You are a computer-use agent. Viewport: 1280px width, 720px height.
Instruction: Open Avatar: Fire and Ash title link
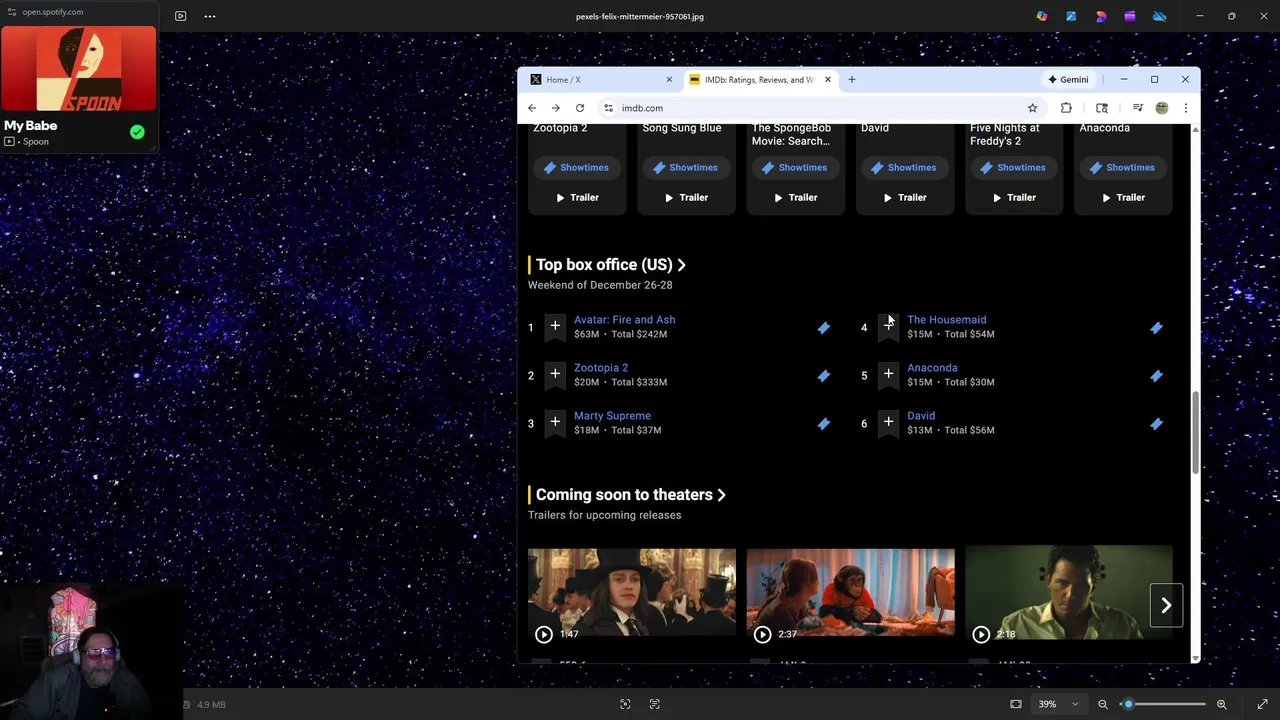pos(624,320)
